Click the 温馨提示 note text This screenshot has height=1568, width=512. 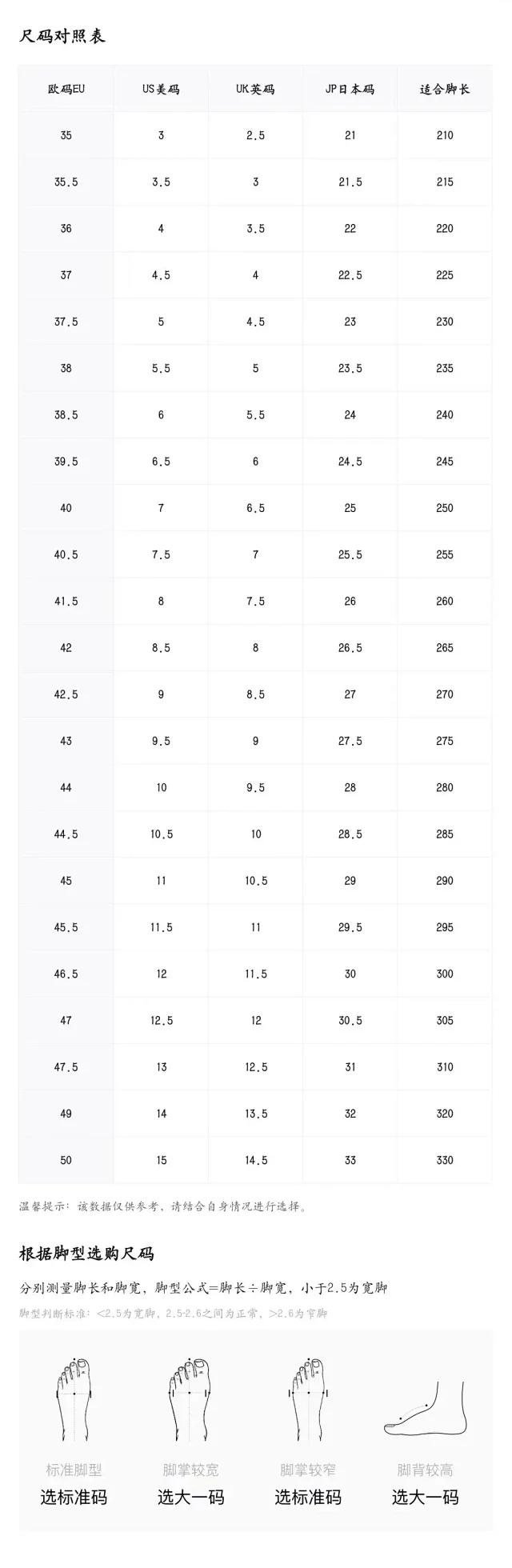pyautogui.click(x=163, y=1206)
